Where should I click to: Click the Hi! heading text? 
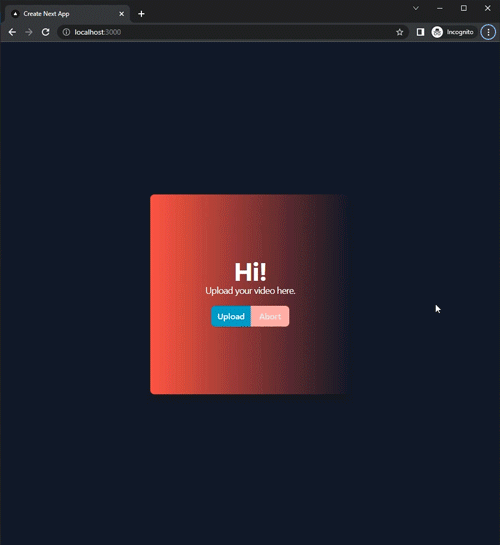(251, 272)
